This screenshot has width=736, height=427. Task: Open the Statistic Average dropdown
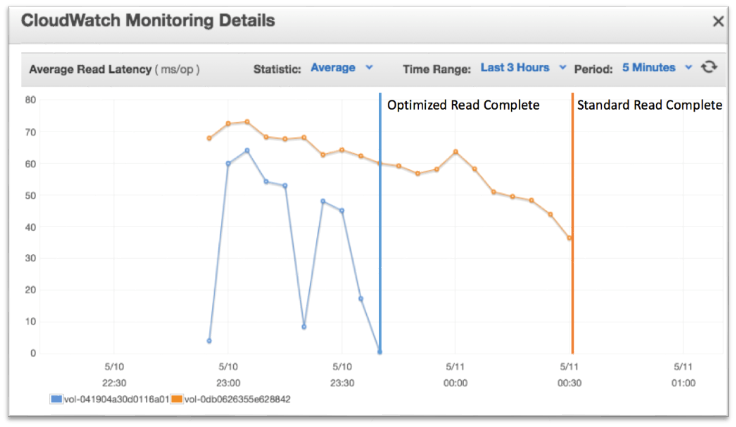(x=341, y=68)
